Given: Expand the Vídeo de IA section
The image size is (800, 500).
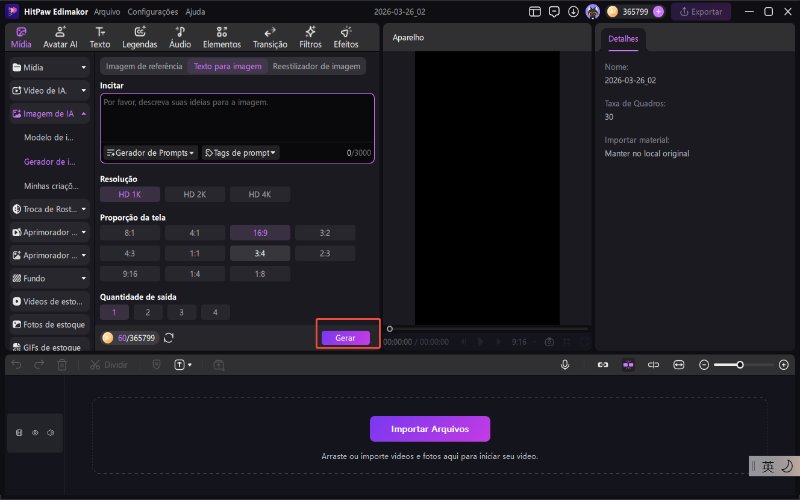Looking at the screenshot, I should [50, 90].
